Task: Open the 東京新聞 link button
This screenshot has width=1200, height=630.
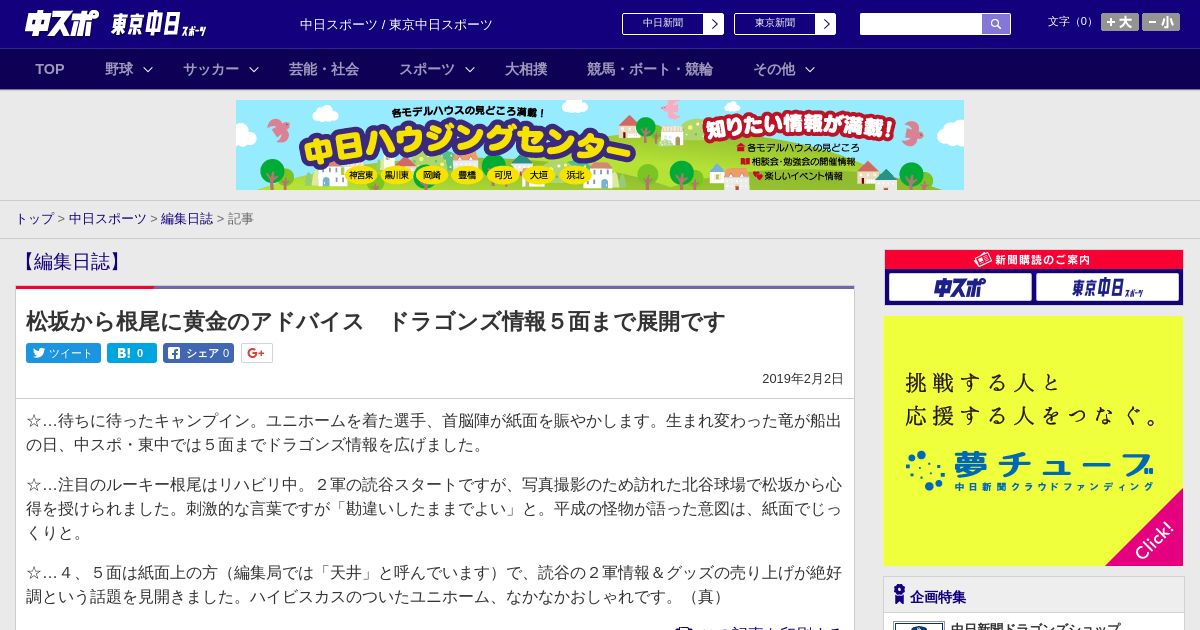Action: pyautogui.click(x=775, y=24)
